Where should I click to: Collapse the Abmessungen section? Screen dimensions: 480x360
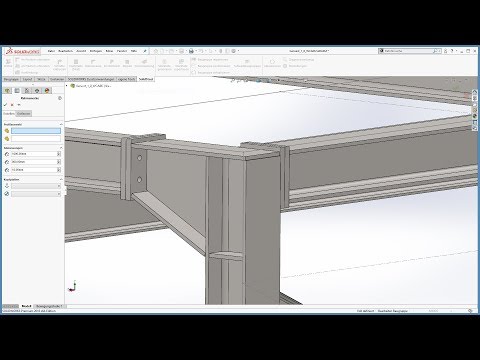point(61,148)
